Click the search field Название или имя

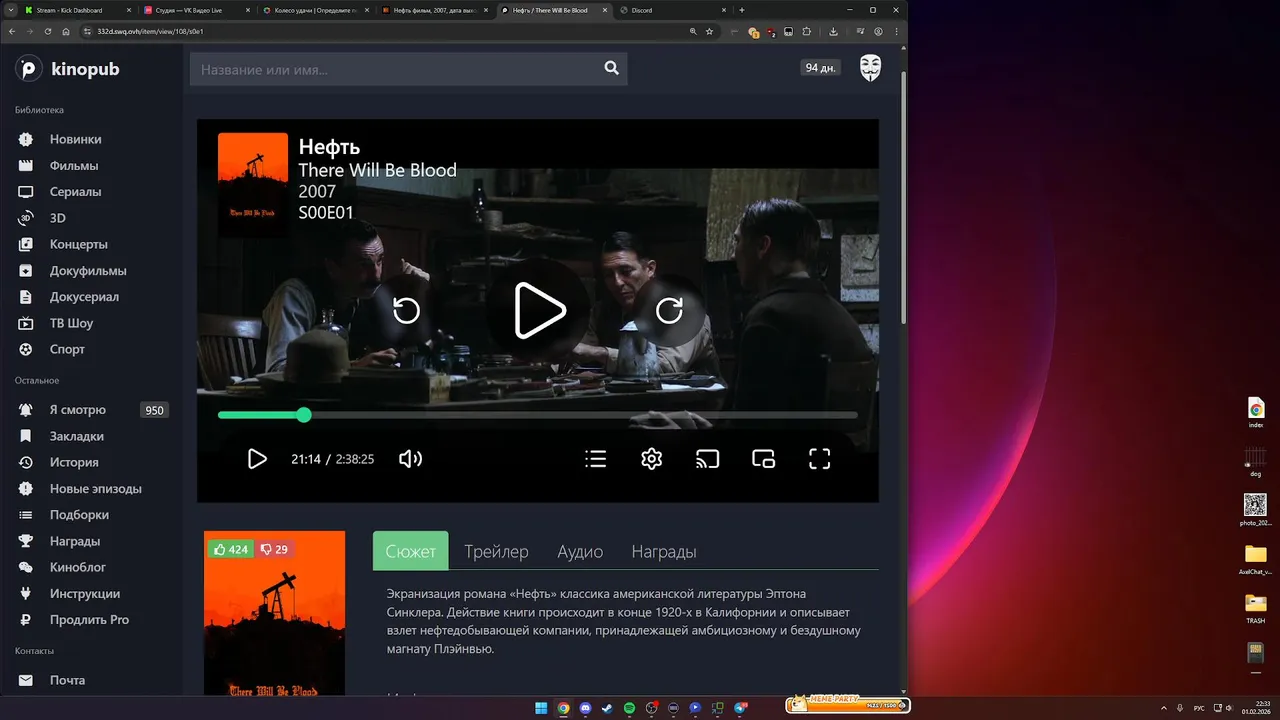(395, 69)
